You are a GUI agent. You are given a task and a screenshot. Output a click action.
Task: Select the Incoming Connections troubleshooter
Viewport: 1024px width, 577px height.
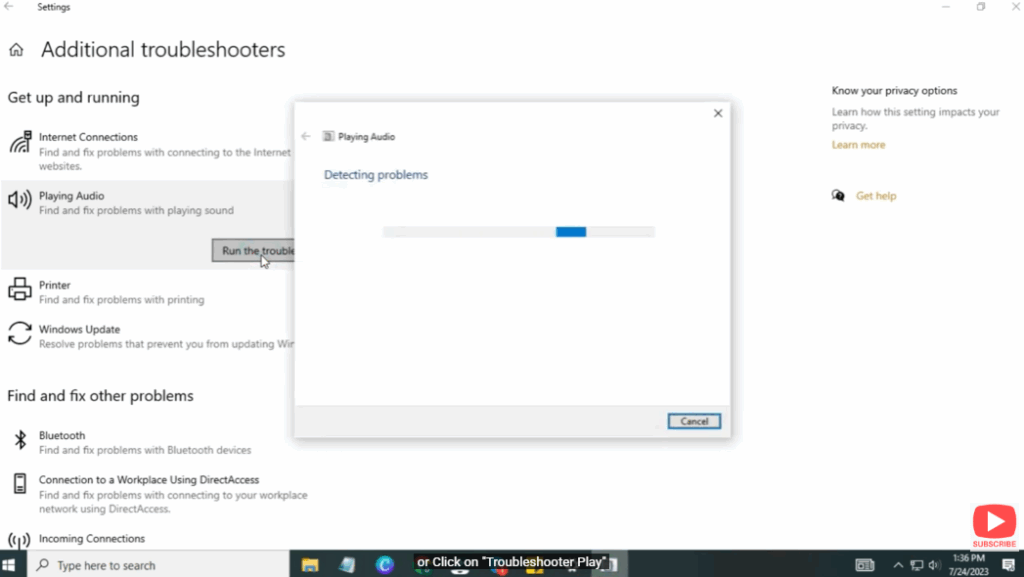click(92, 539)
